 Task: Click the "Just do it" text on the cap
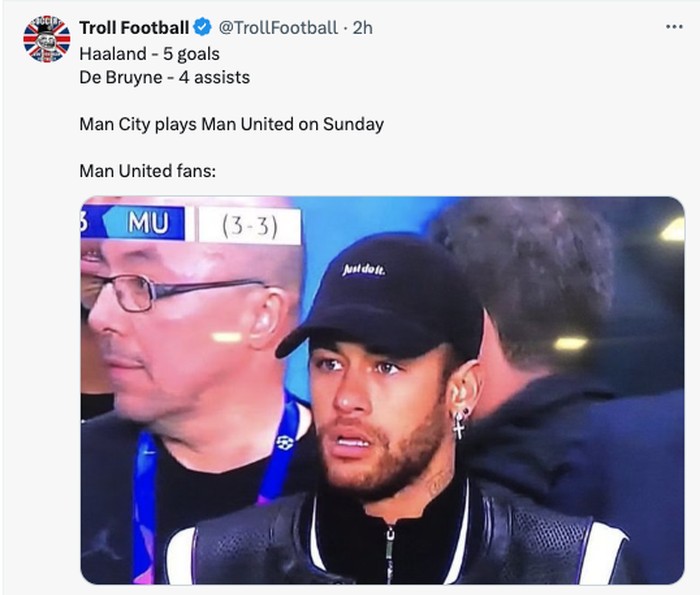pyautogui.click(x=363, y=269)
